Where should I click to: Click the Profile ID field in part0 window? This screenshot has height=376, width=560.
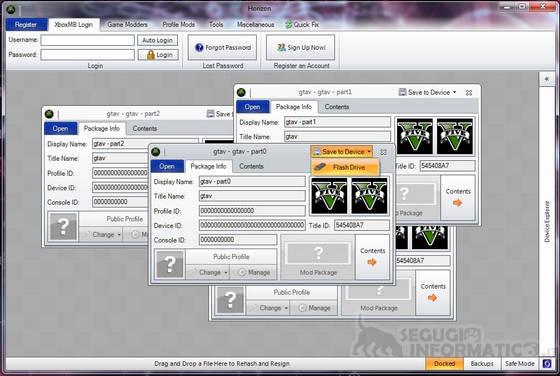pyautogui.click(x=252, y=211)
